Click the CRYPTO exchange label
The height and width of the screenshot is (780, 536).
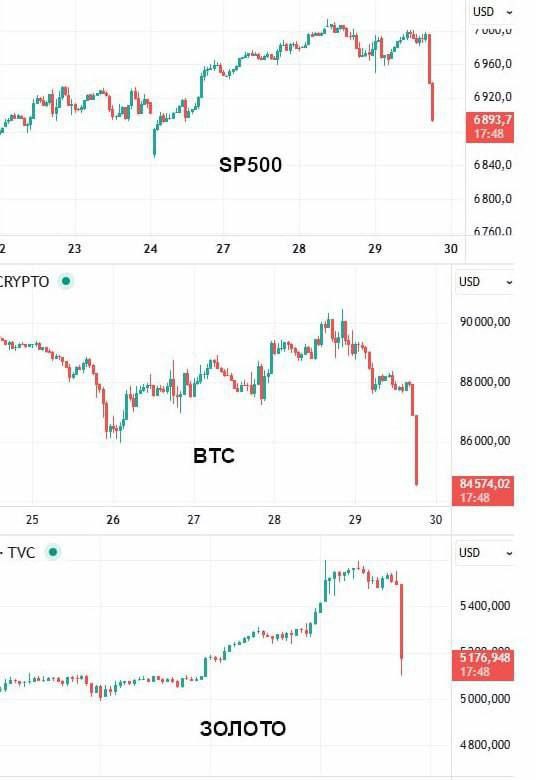point(24,282)
